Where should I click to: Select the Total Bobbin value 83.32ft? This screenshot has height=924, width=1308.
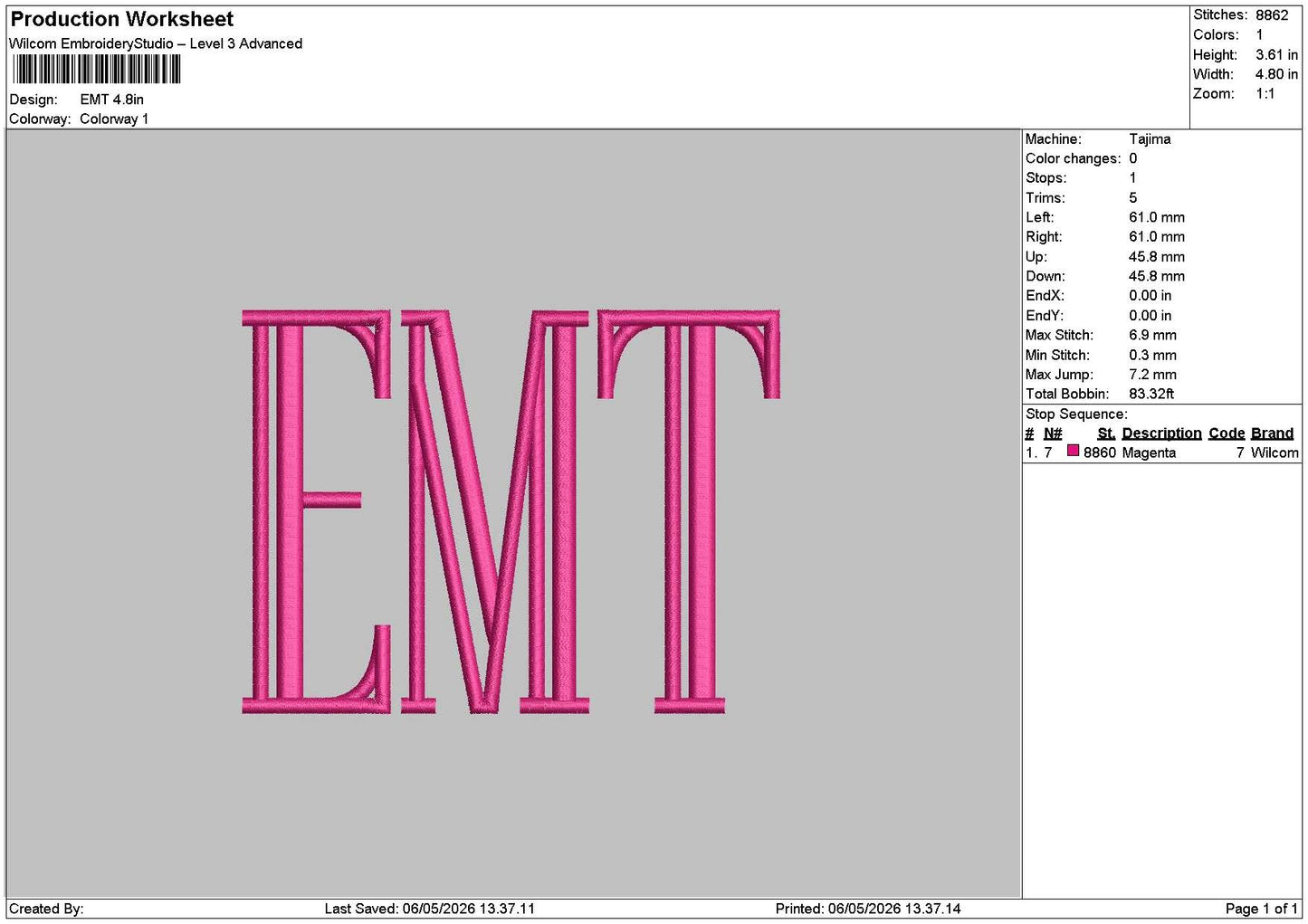coord(1151,395)
